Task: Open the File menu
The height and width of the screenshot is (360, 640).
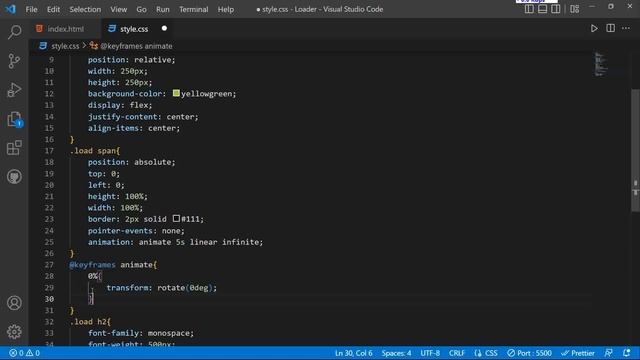Action: (x=31, y=9)
